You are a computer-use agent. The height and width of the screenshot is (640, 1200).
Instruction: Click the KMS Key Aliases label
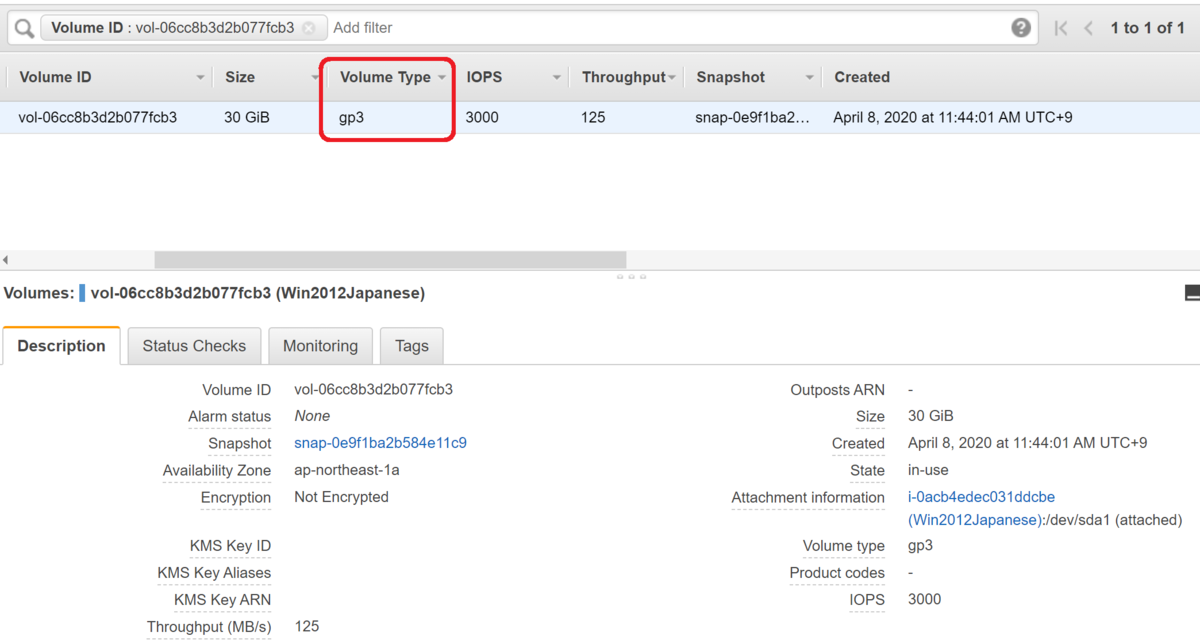point(214,573)
